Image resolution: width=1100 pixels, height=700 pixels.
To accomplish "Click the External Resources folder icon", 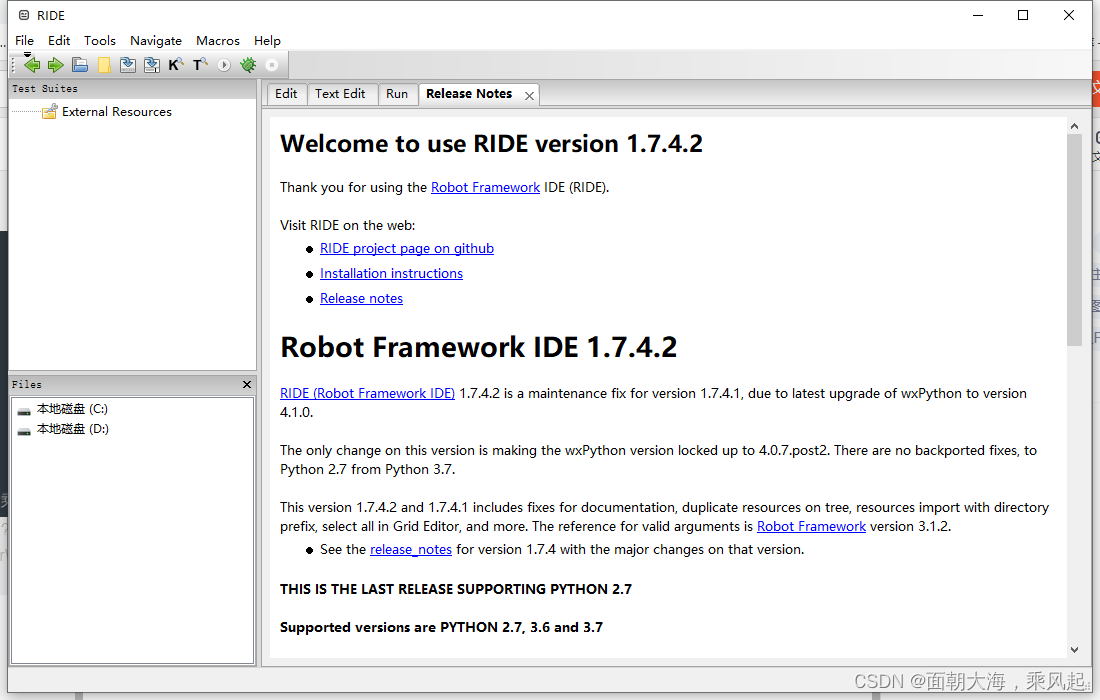I will tap(49, 112).
